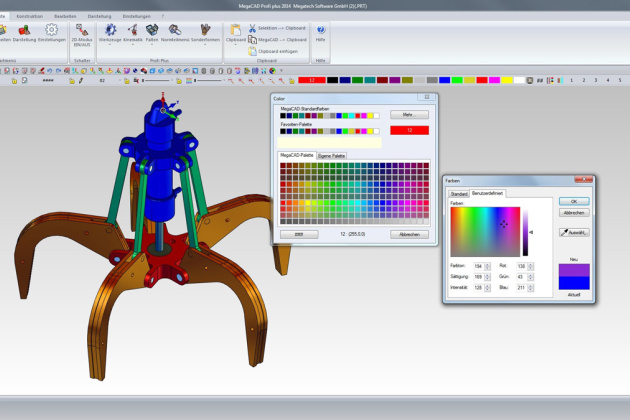The height and width of the screenshot is (420, 630).
Task: Click MegaCAD --> Clipboard icon
Action: coord(253,40)
